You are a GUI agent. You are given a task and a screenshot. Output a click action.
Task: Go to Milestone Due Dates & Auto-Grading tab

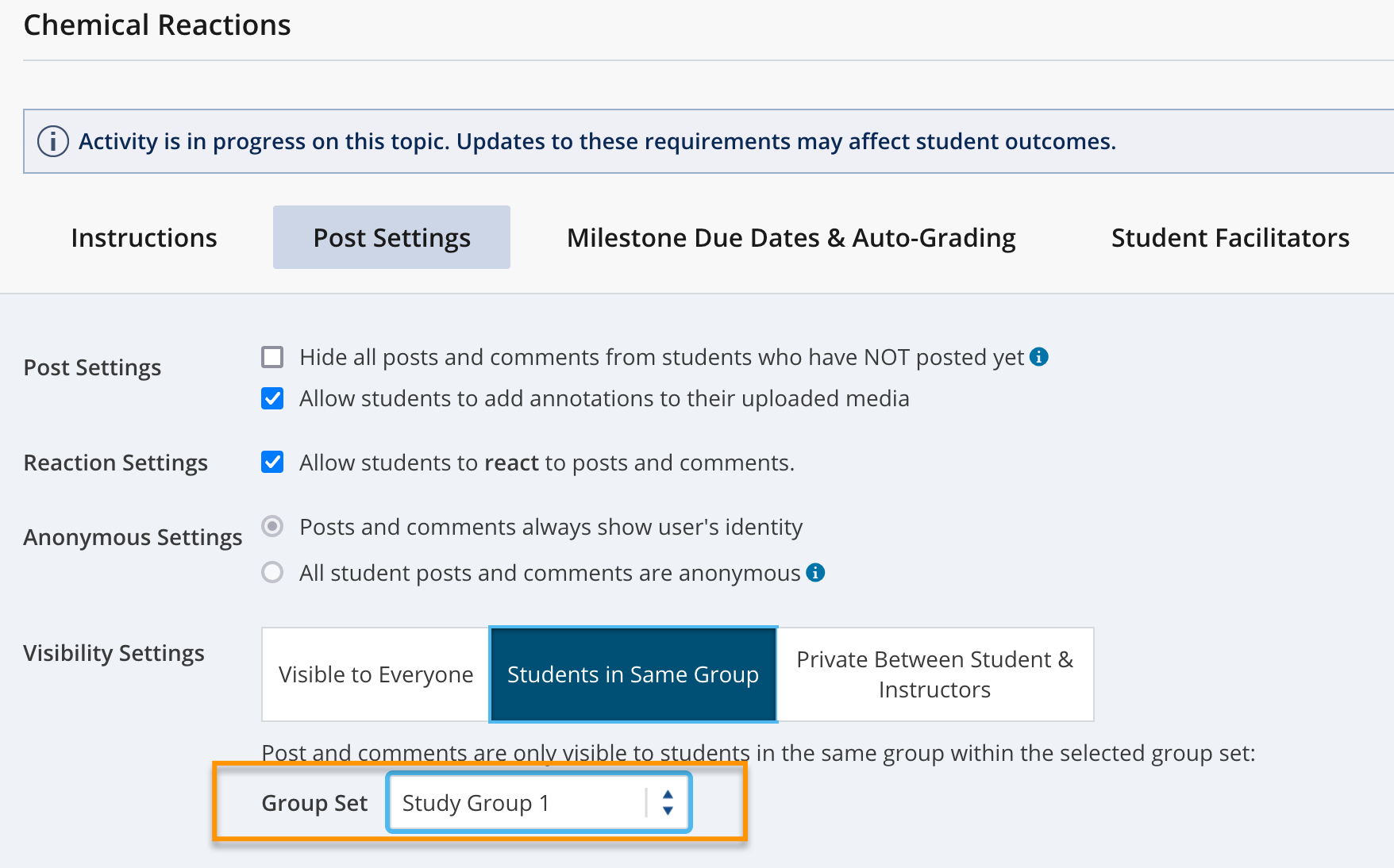click(x=791, y=238)
